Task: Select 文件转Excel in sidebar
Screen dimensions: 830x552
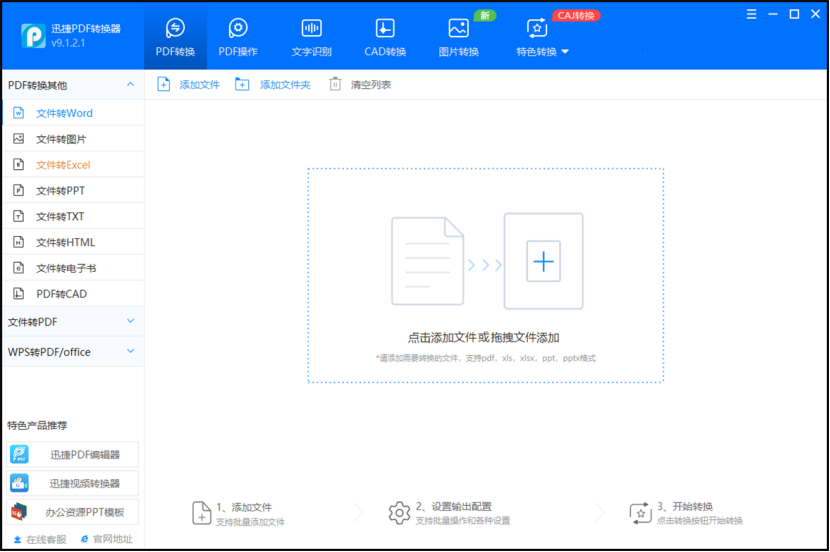Action: click(73, 165)
